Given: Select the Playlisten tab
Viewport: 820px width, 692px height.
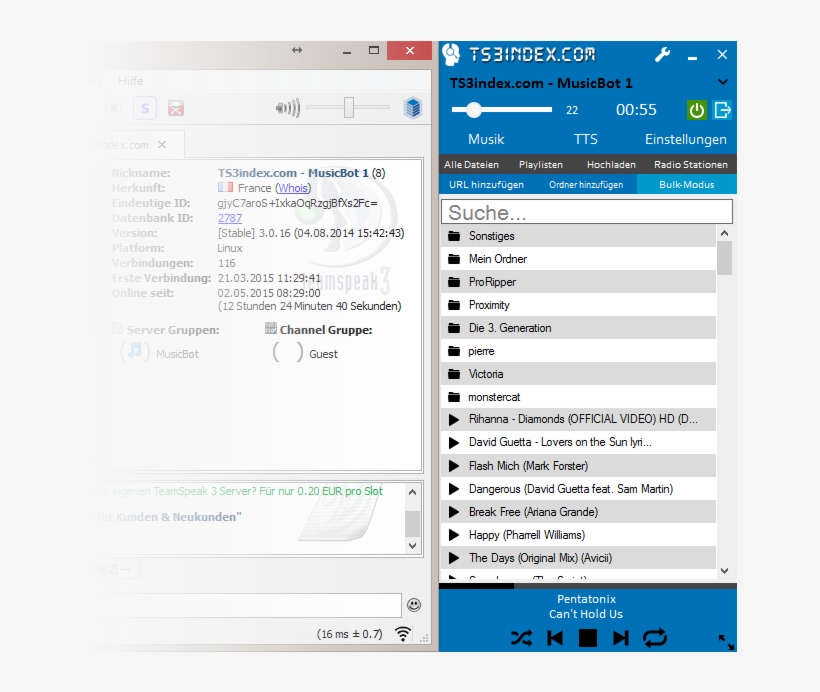Looking at the screenshot, I should 541,164.
